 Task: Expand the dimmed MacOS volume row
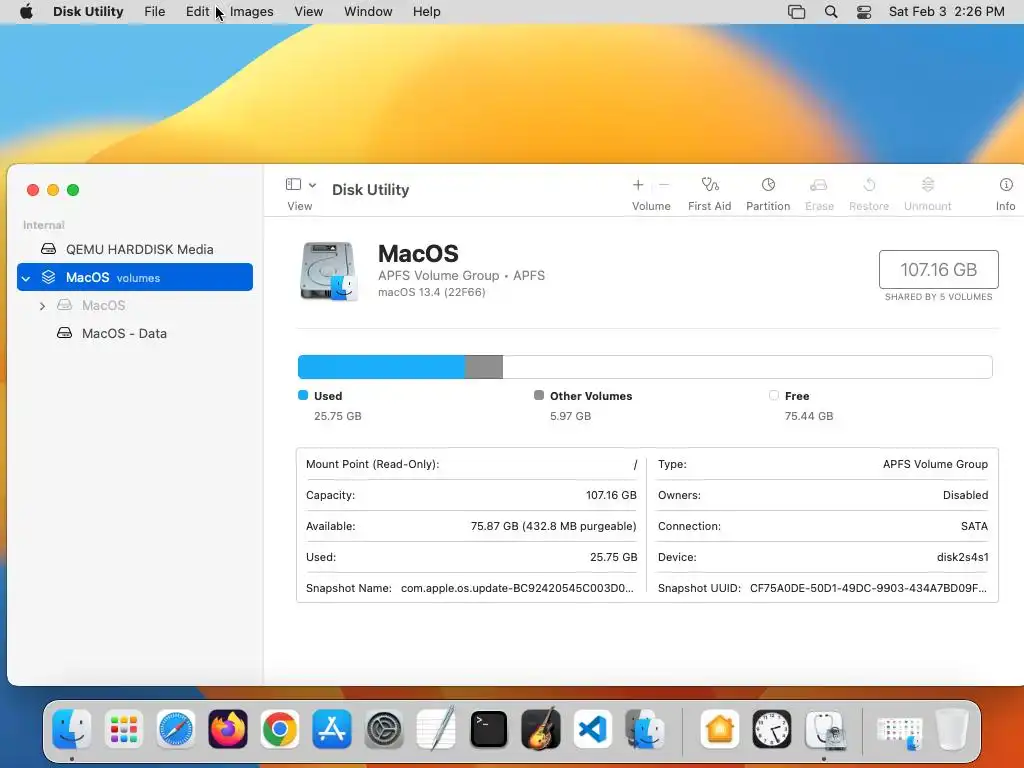(x=42, y=306)
